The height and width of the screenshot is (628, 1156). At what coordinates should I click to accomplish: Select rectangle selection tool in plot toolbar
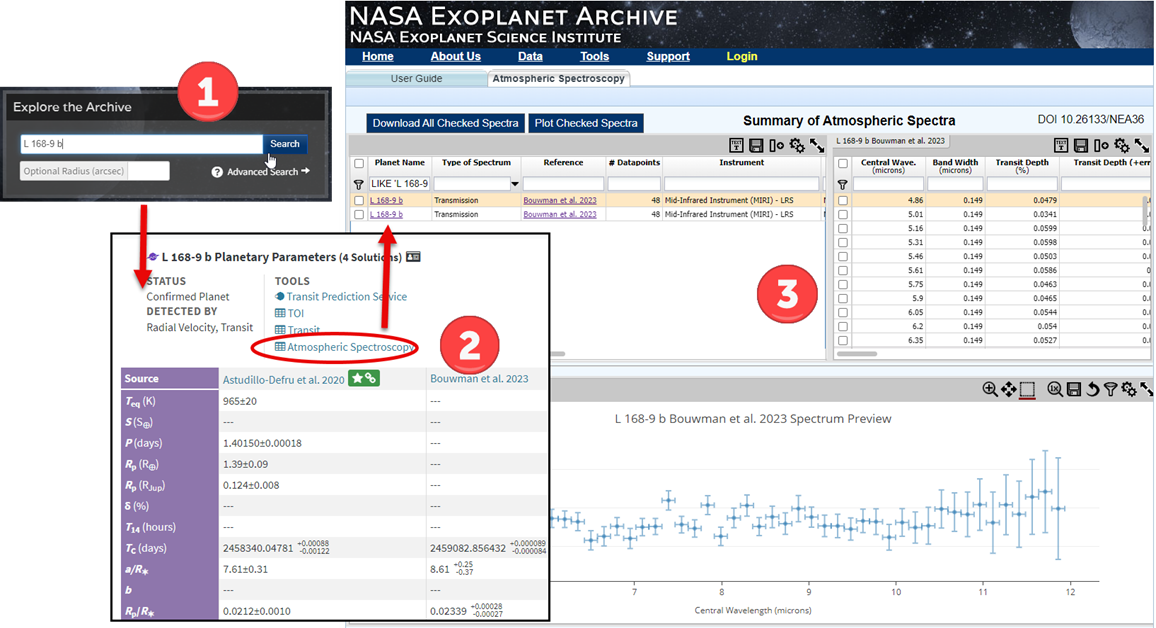click(x=1027, y=389)
